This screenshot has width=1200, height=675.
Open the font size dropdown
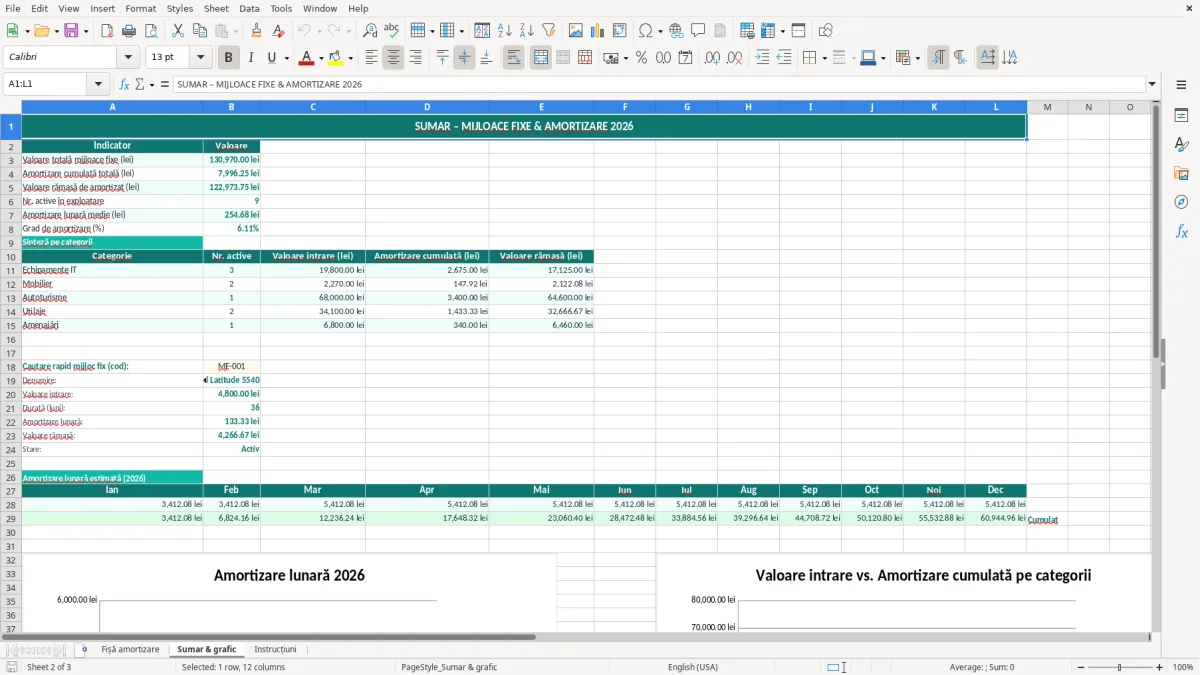[x=201, y=58]
